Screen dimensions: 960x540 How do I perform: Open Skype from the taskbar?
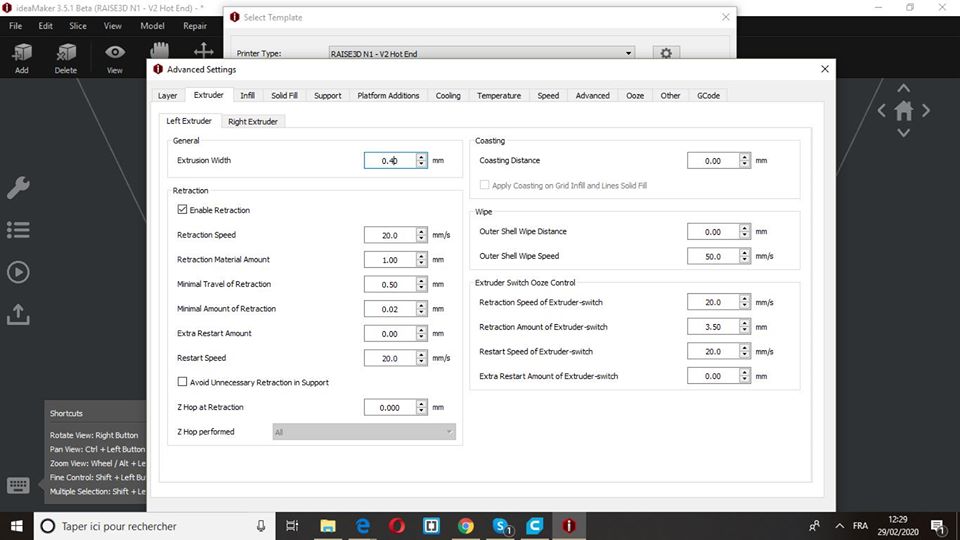coord(501,526)
